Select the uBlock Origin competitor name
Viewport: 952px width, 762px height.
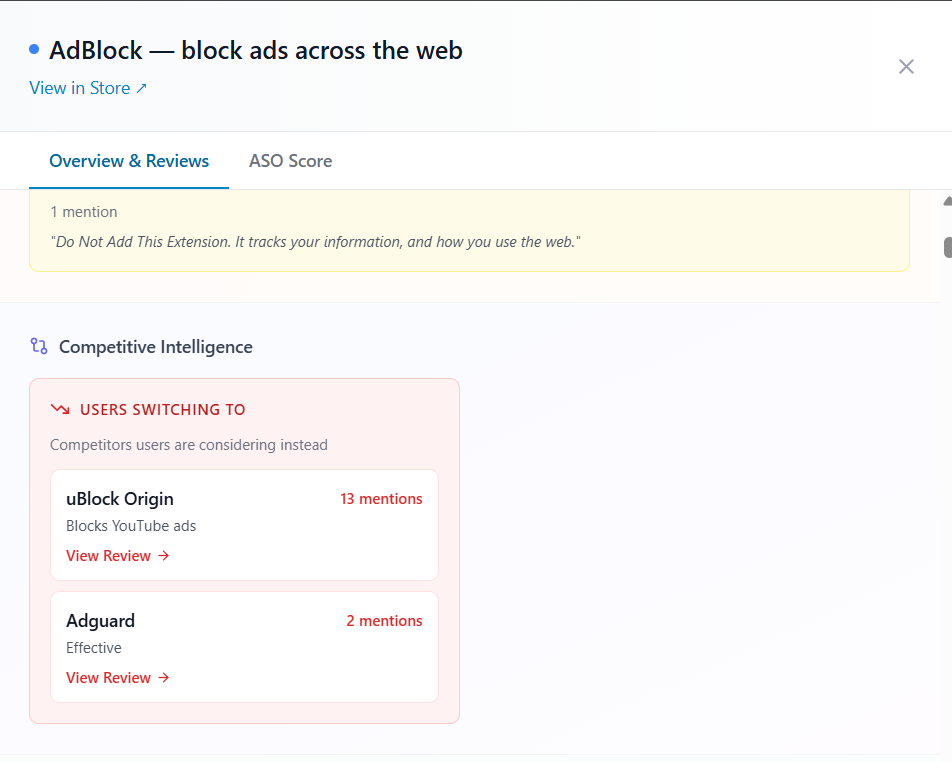point(120,499)
